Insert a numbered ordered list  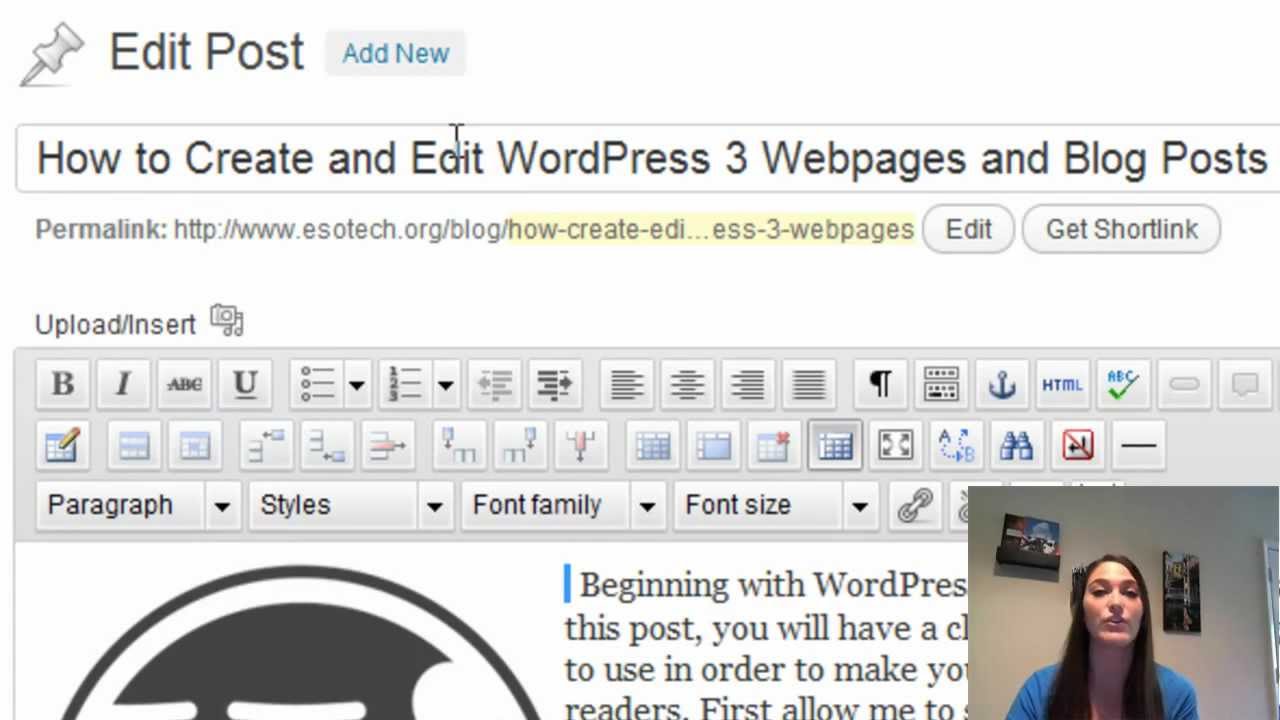[405, 385]
